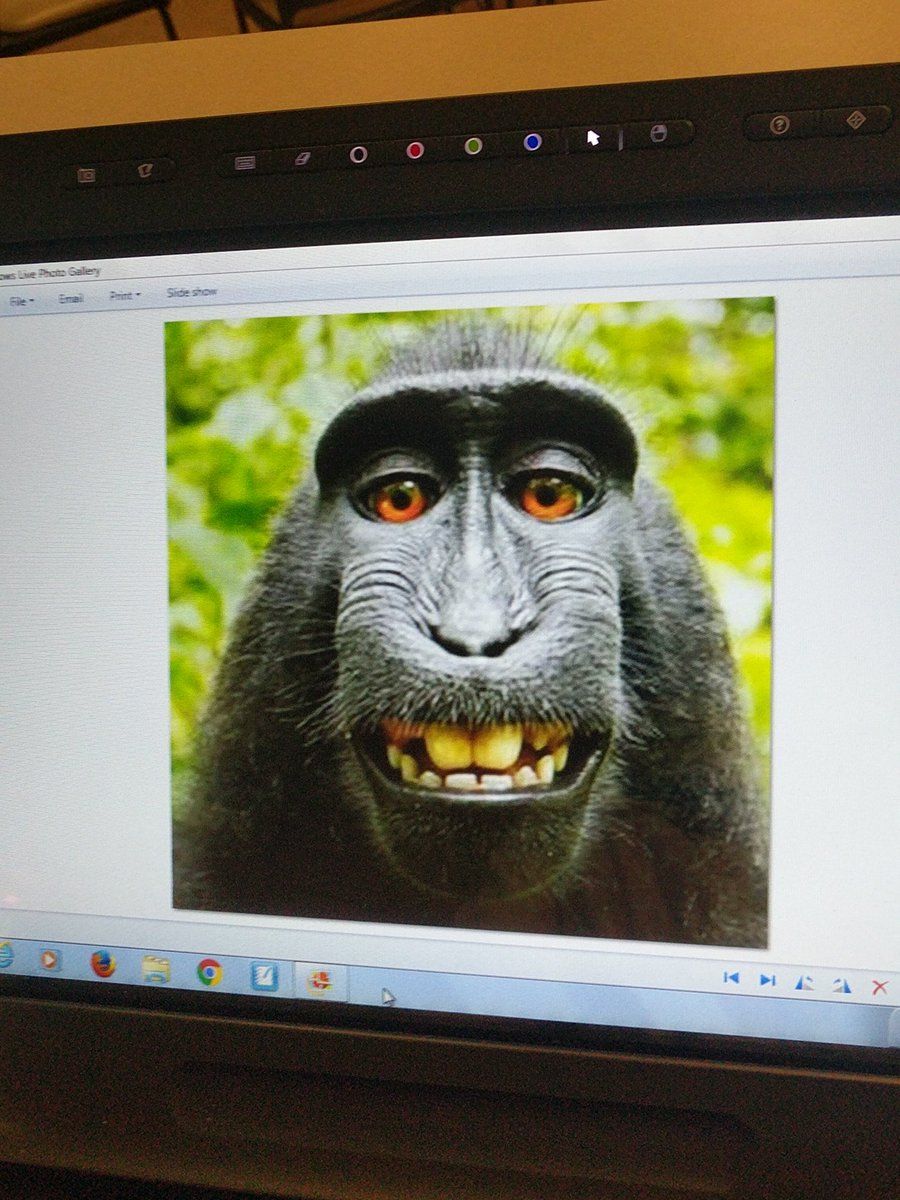Click the diamond icon beside the question mark
Viewport: 900px width, 1200px height.
tap(856, 120)
